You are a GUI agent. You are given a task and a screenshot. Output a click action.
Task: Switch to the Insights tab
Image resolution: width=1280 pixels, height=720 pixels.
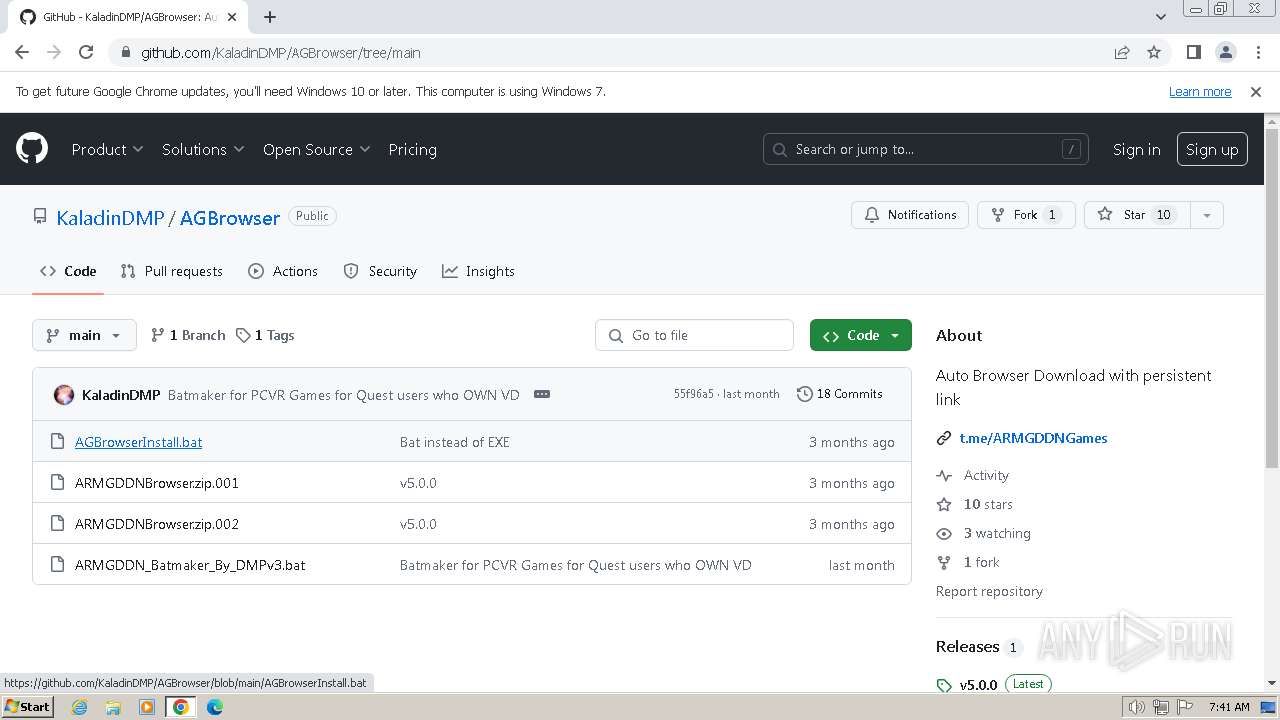pos(478,271)
